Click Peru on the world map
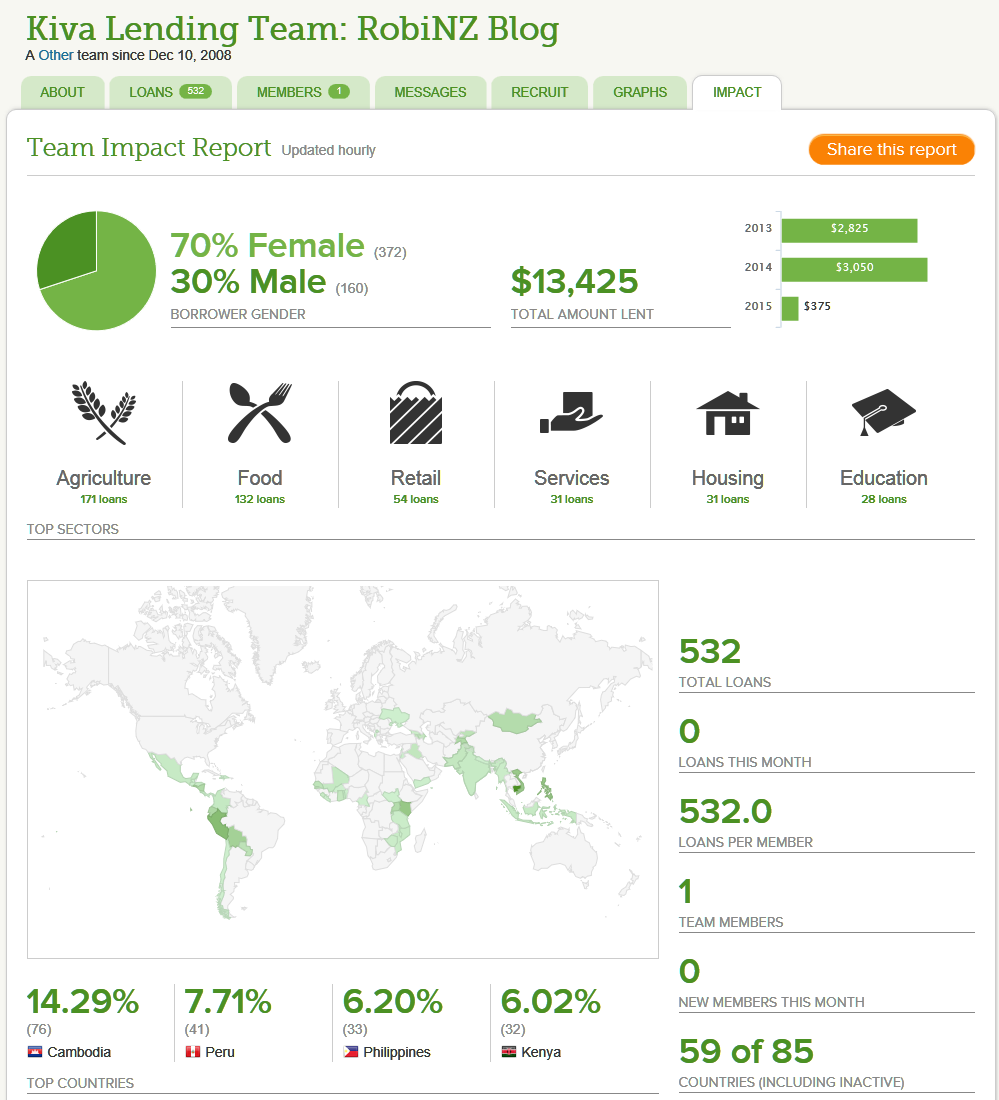The image size is (999, 1100). 220,828
